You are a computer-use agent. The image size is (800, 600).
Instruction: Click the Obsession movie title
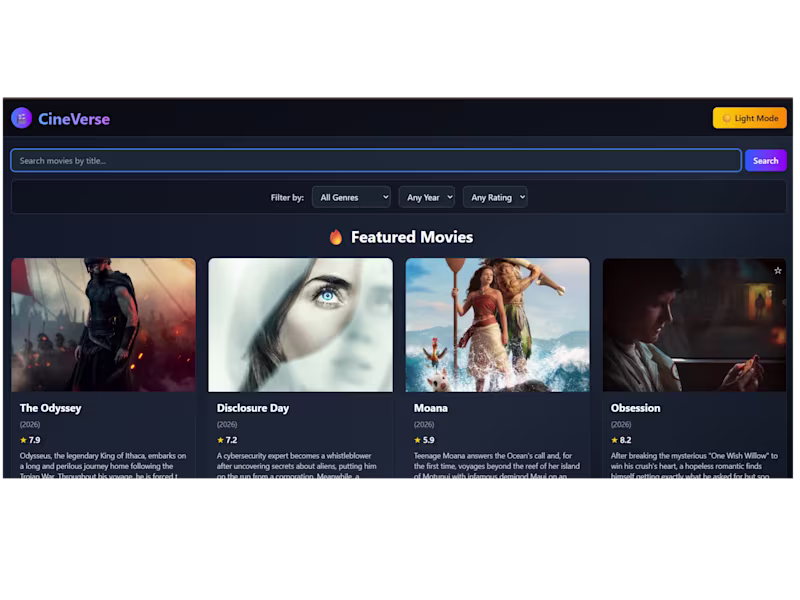(x=635, y=408)
